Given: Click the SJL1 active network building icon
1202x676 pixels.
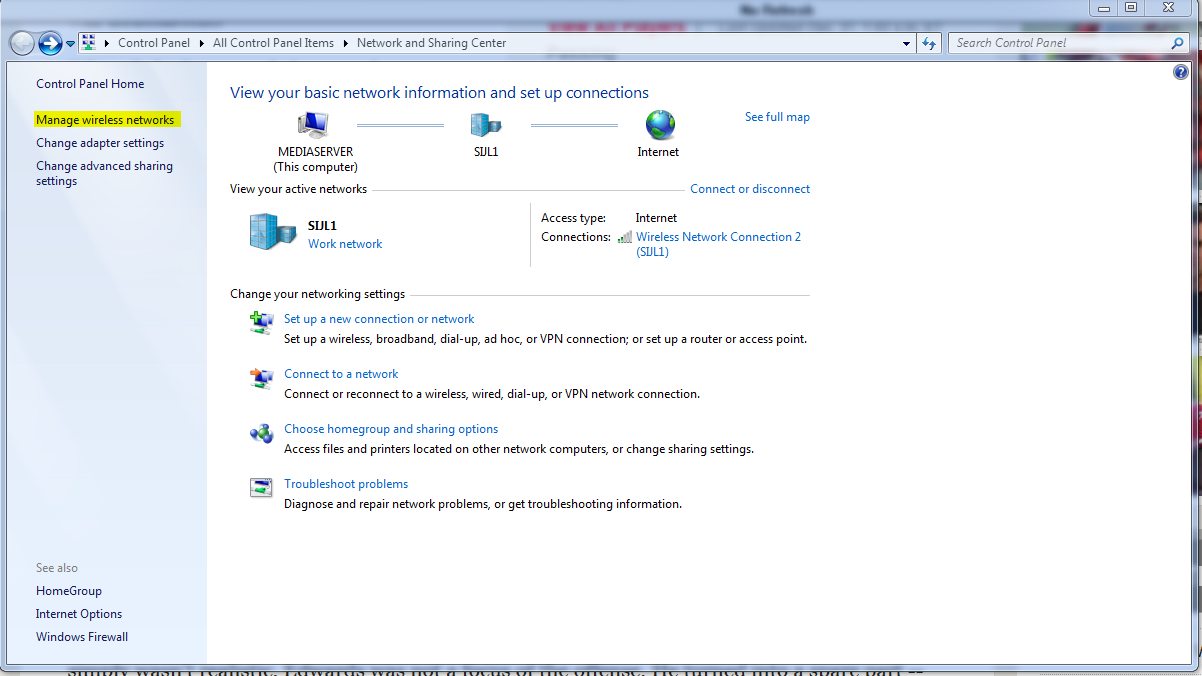Looking at the screenshot, I should (273, 232).
